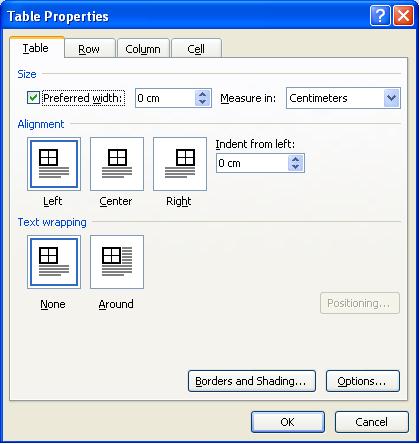Click the Borders and Shading button
The image size is (420, 444).
tap(252, 381)
